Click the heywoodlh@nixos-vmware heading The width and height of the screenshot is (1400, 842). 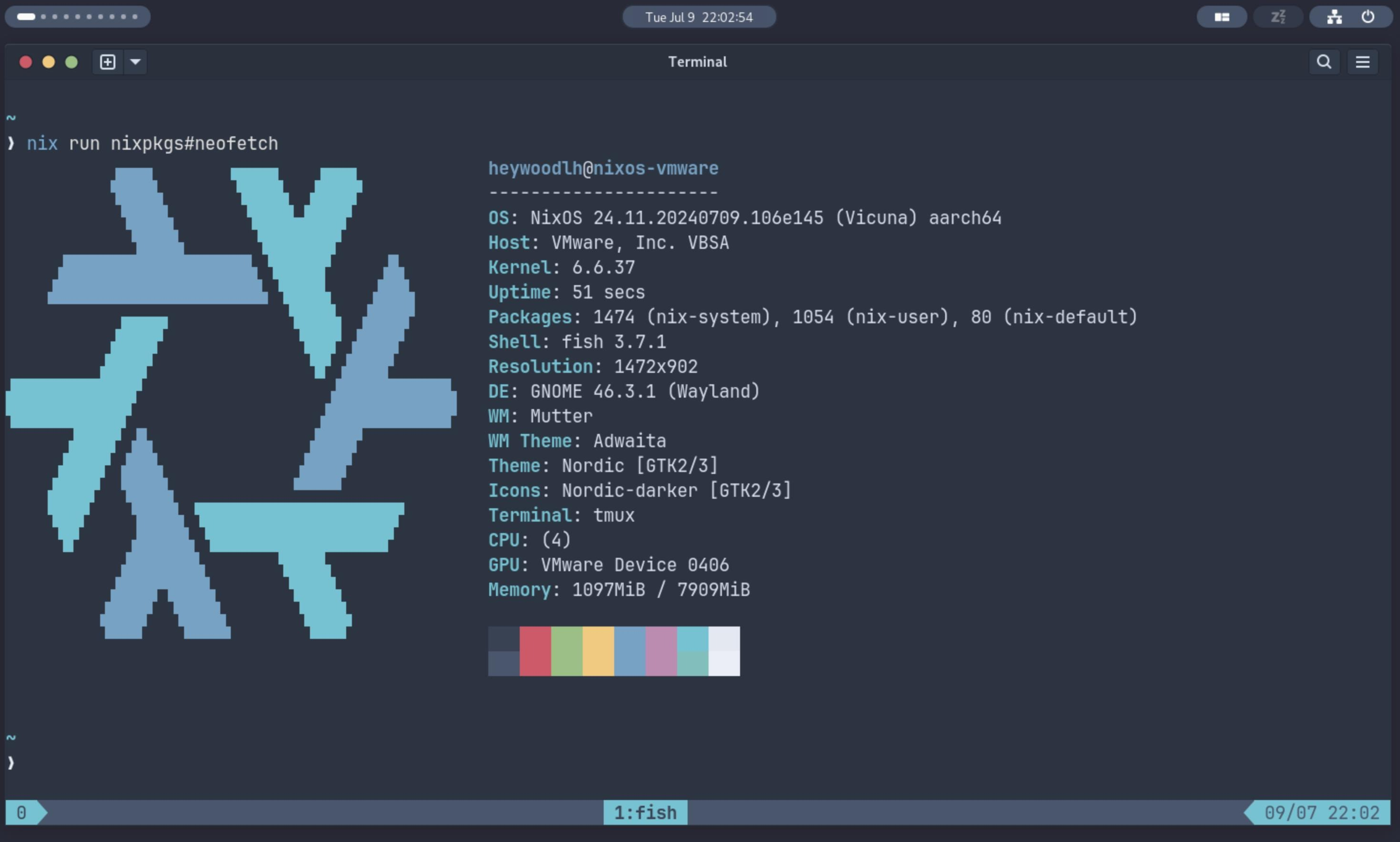pos(604,168)
